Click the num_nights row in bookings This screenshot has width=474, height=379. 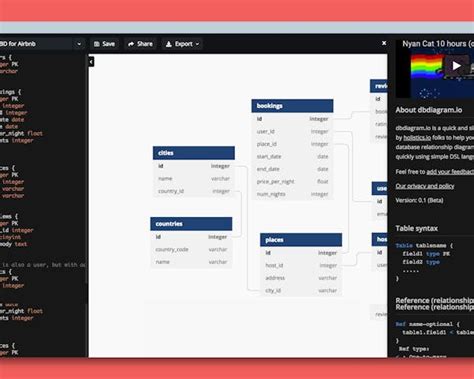coord(292,194)
